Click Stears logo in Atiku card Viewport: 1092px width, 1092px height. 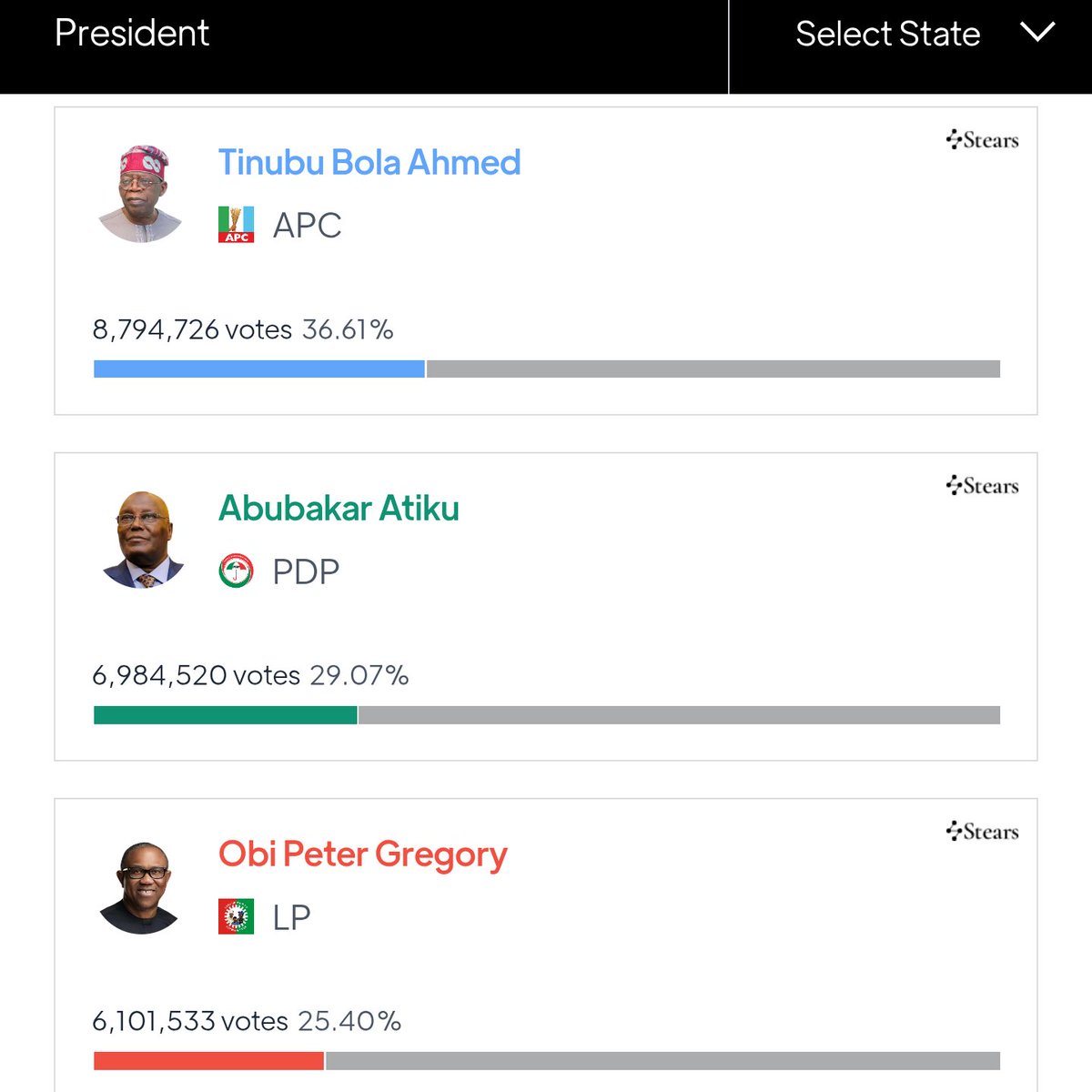pos(982,486)
